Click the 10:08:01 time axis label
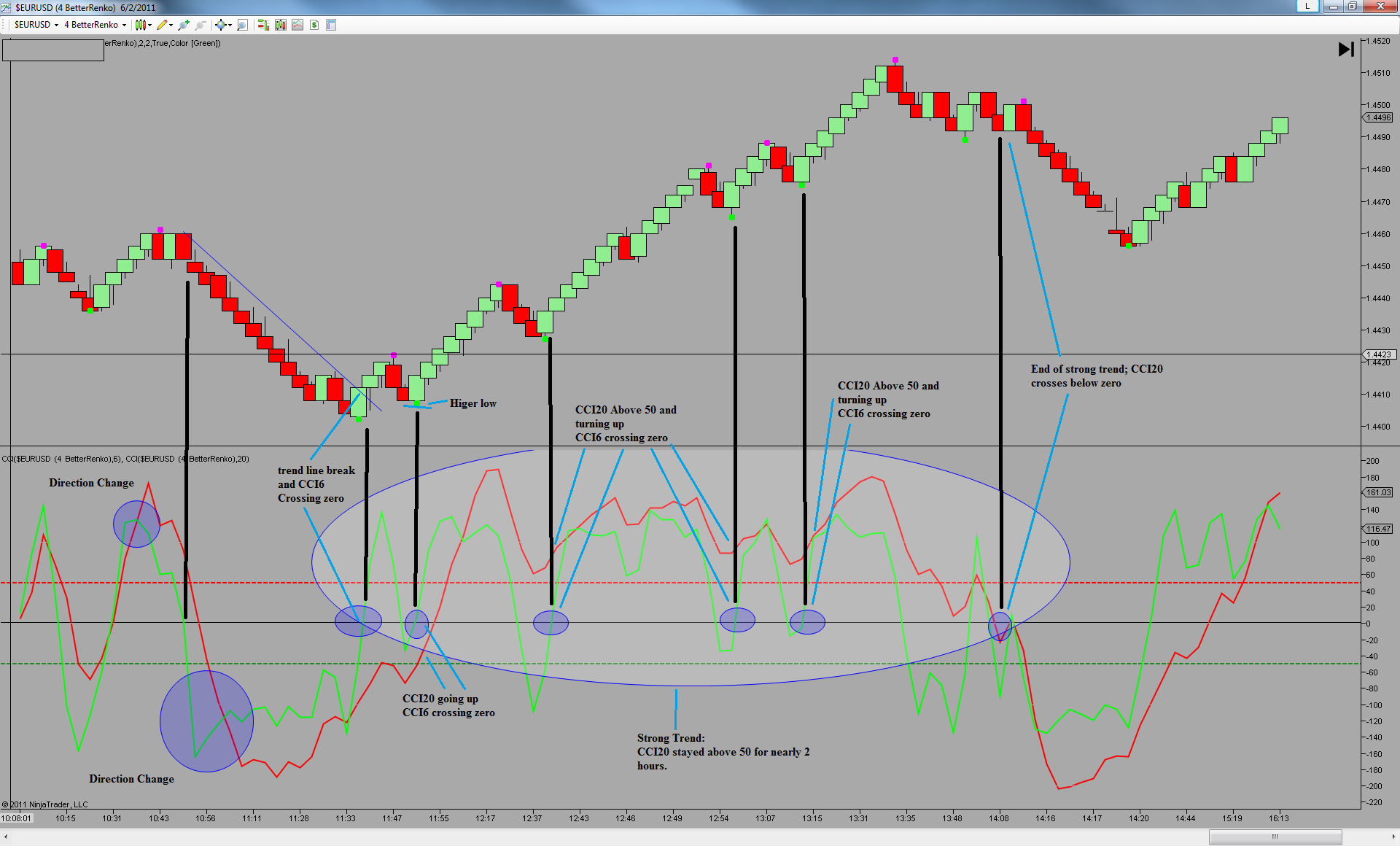 pyautogui.click(x=16, y=818)
